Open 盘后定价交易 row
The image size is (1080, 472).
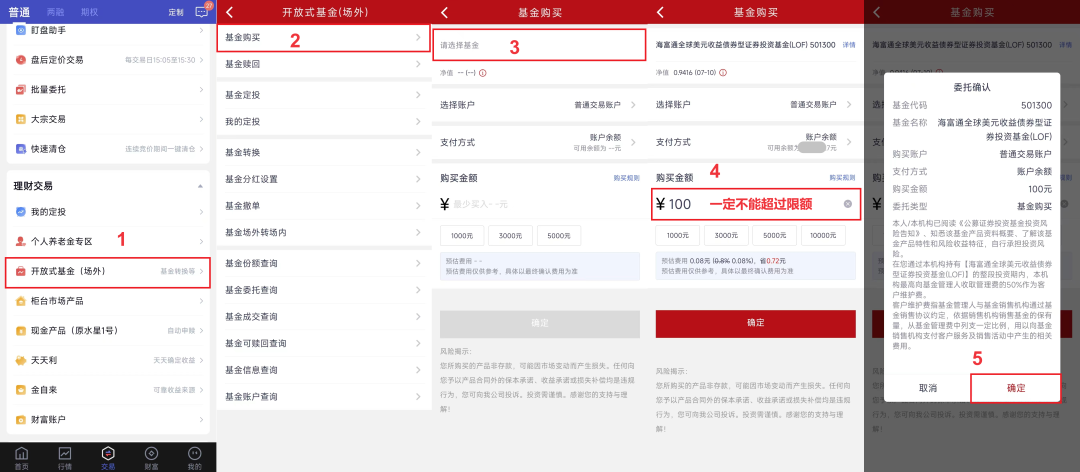[108, 60]
